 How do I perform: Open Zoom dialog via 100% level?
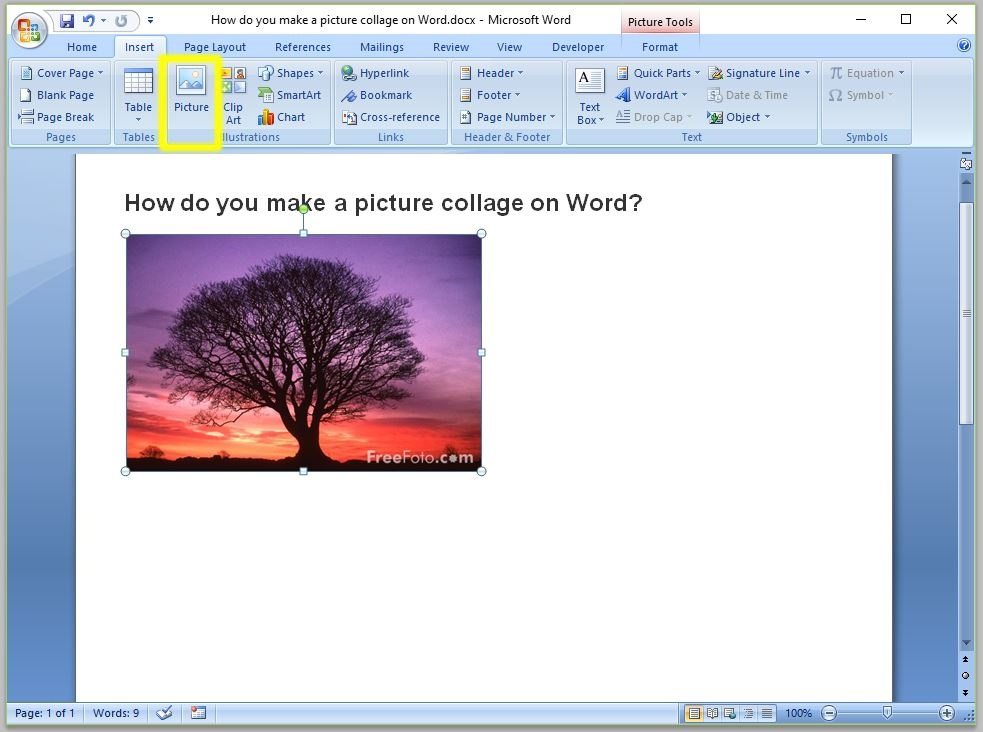(x=798, y=713)
